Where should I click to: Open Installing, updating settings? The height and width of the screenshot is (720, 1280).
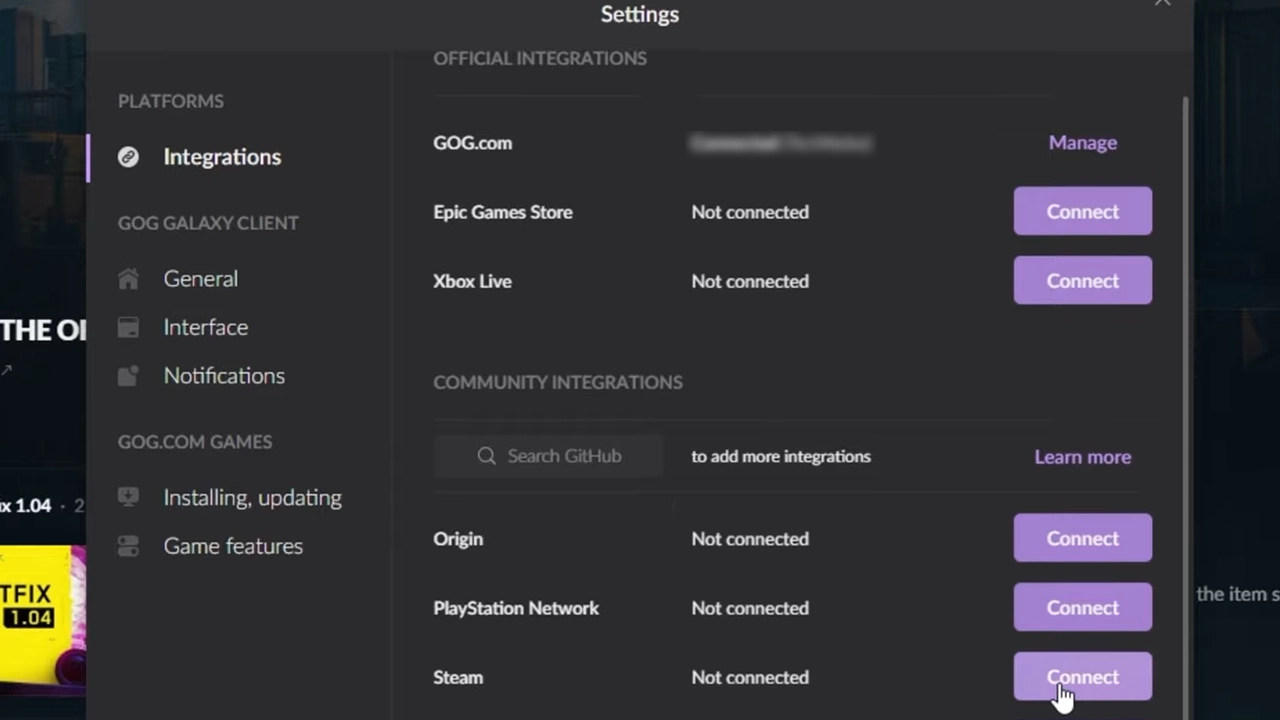click(253, 497)
